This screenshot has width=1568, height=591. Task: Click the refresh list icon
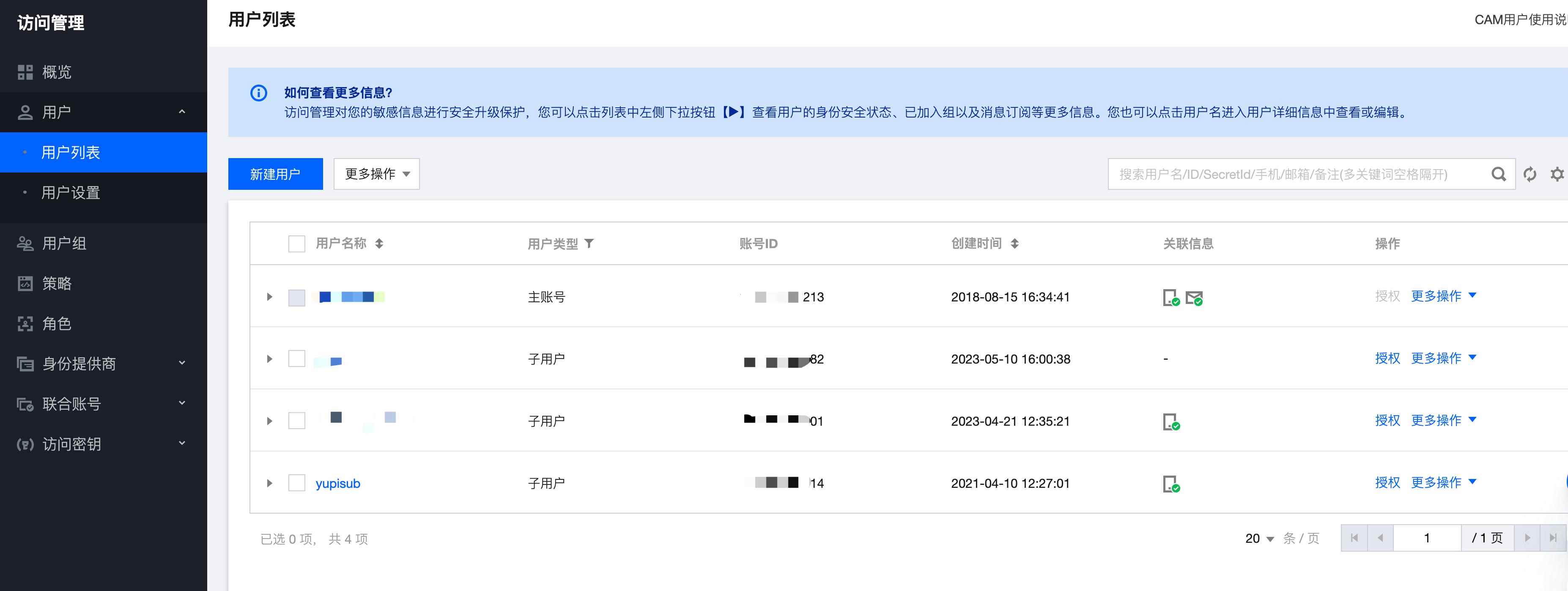(x=1530, y=175)
